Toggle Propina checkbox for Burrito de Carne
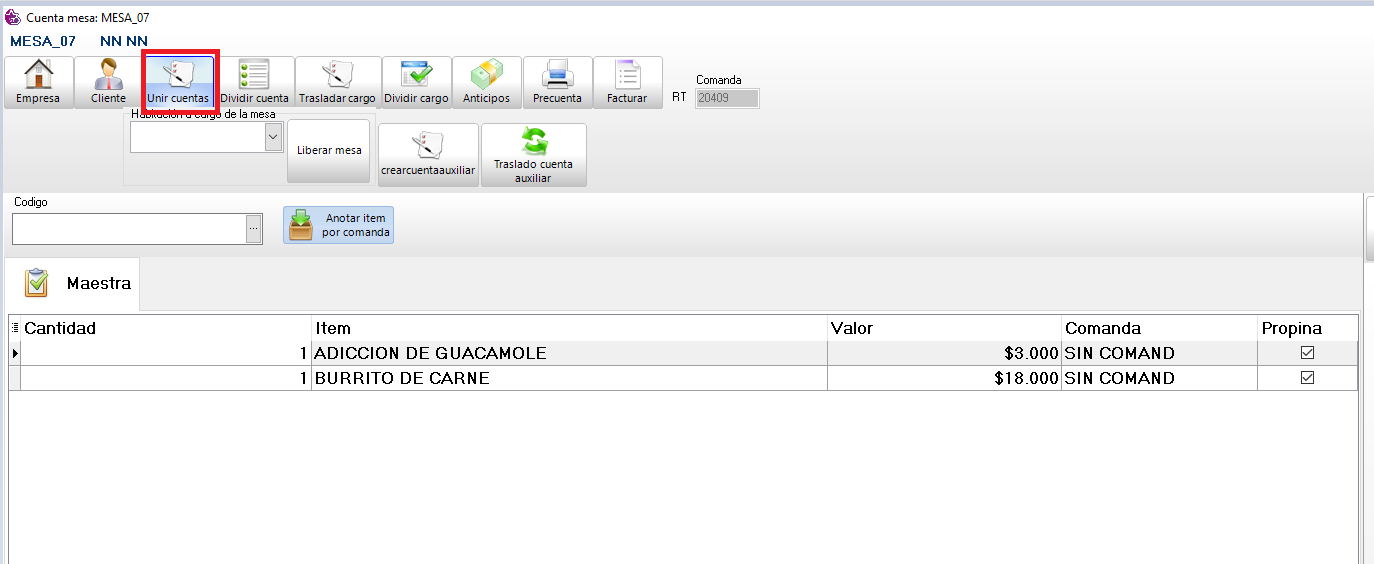1374x564 pixels. click(1307, 378)
